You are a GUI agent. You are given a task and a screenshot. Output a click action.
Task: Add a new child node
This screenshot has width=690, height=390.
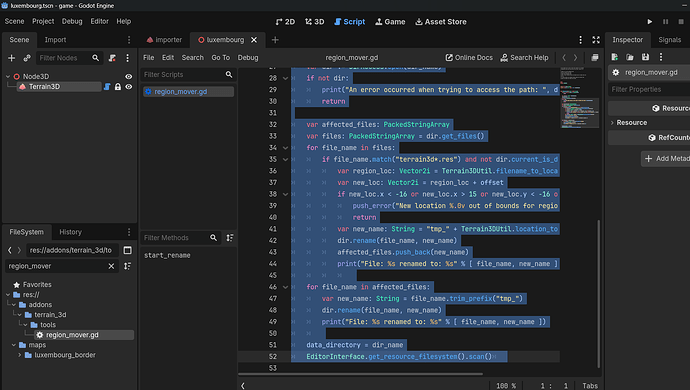tap(11, 58)
